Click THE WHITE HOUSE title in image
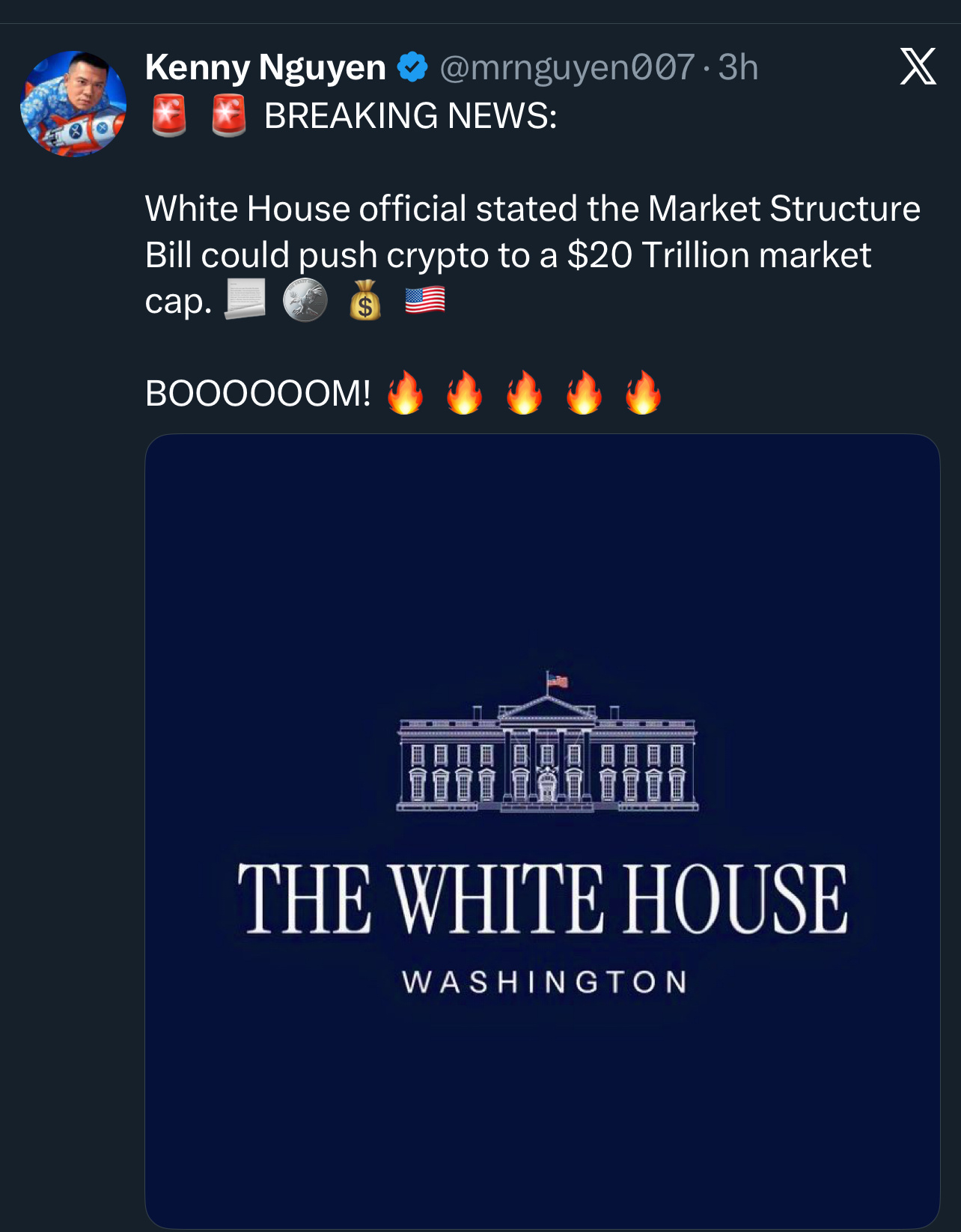961x1232 pixels. 543,898
